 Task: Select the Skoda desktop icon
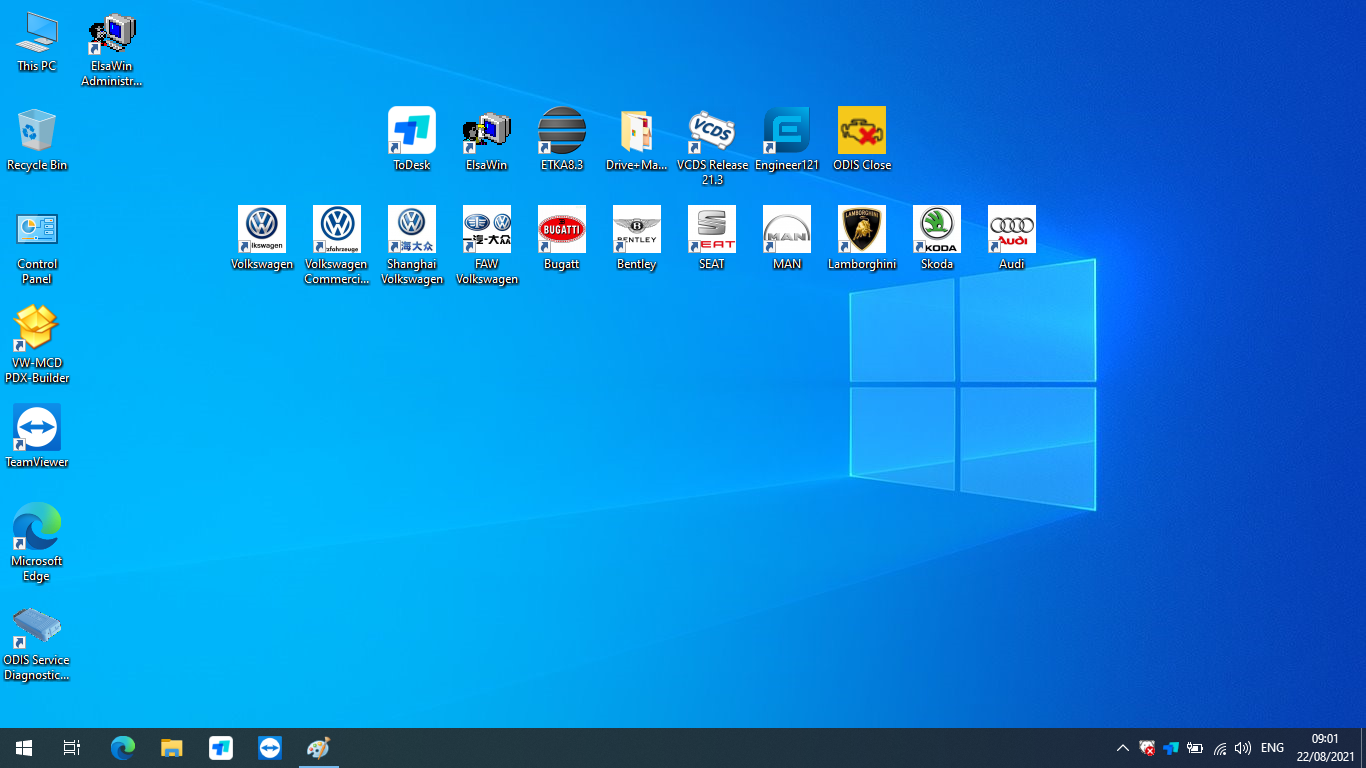point(936,230)
